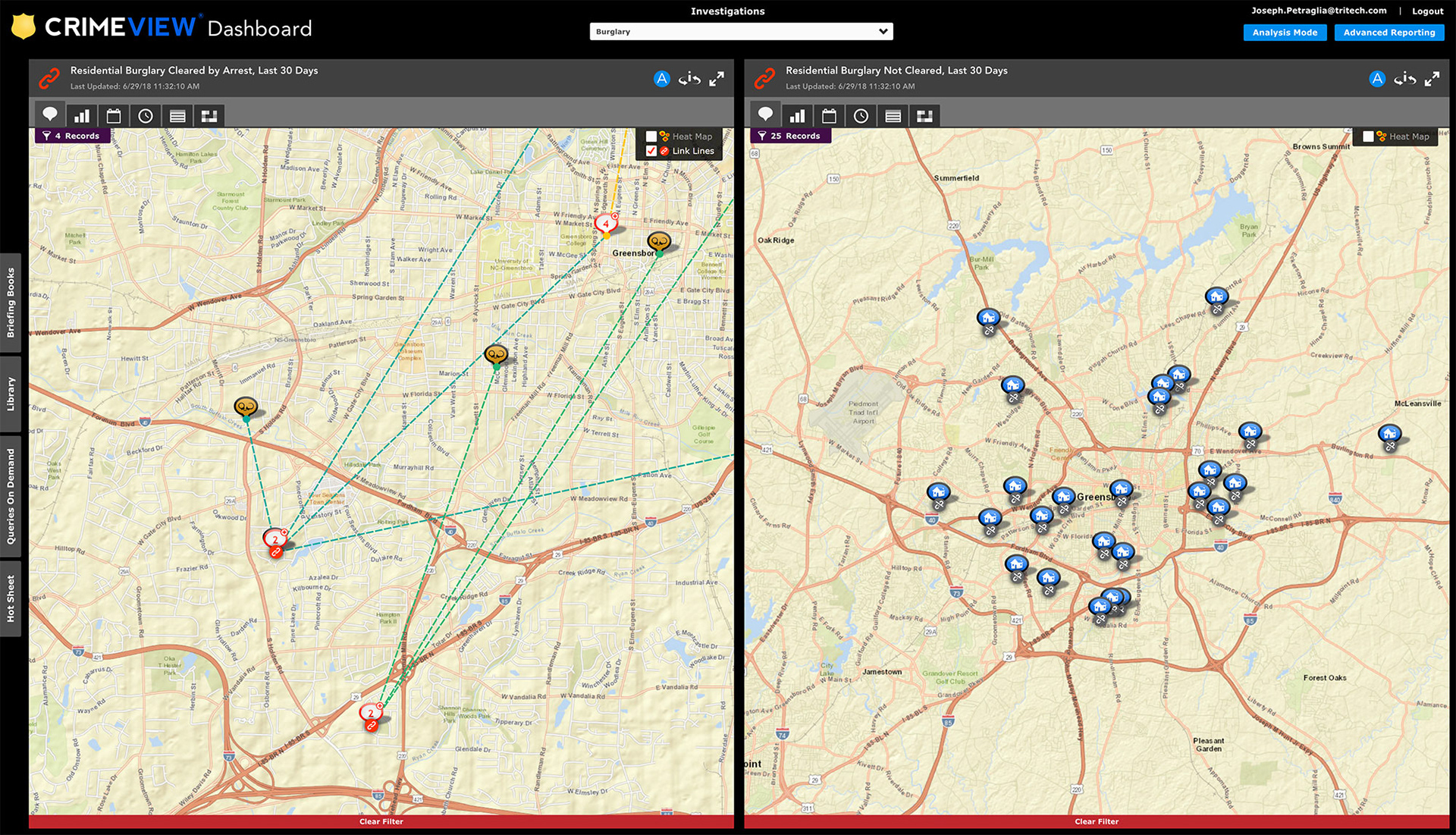The height and width of the screenshot is (835, 1456).
Task: Open the Briefing Books side tab
Action: (11, 303)
